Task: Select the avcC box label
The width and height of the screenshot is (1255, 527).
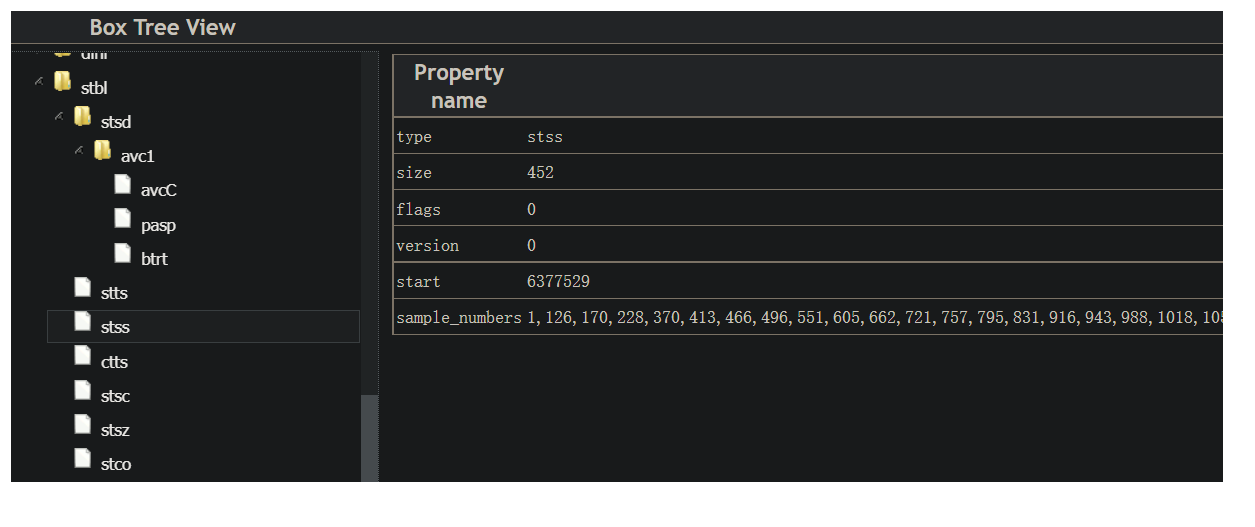Action: point(159,190)
